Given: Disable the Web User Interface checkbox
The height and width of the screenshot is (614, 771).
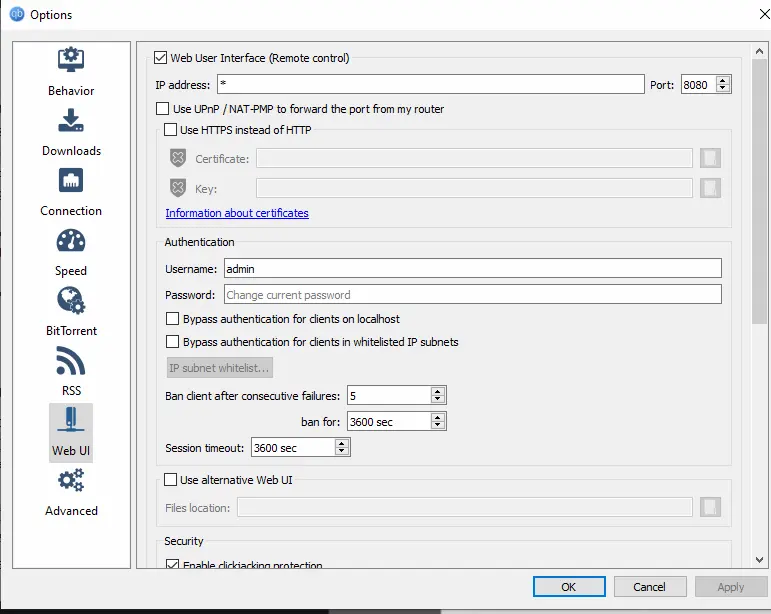Looking at the screenshot, I should 160,58.
